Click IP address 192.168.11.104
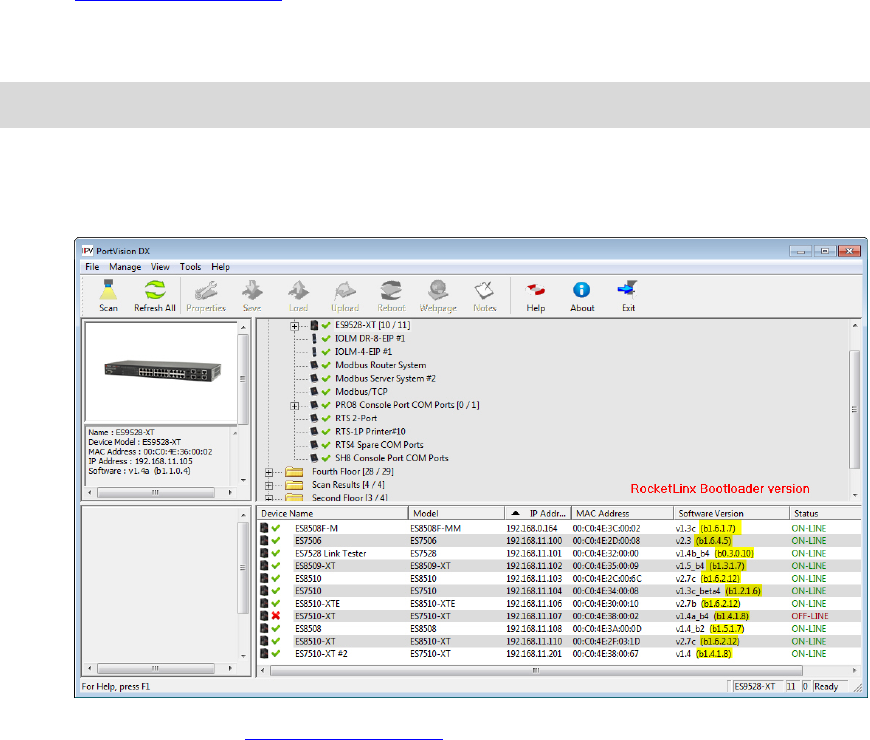 tap(534, 591)
